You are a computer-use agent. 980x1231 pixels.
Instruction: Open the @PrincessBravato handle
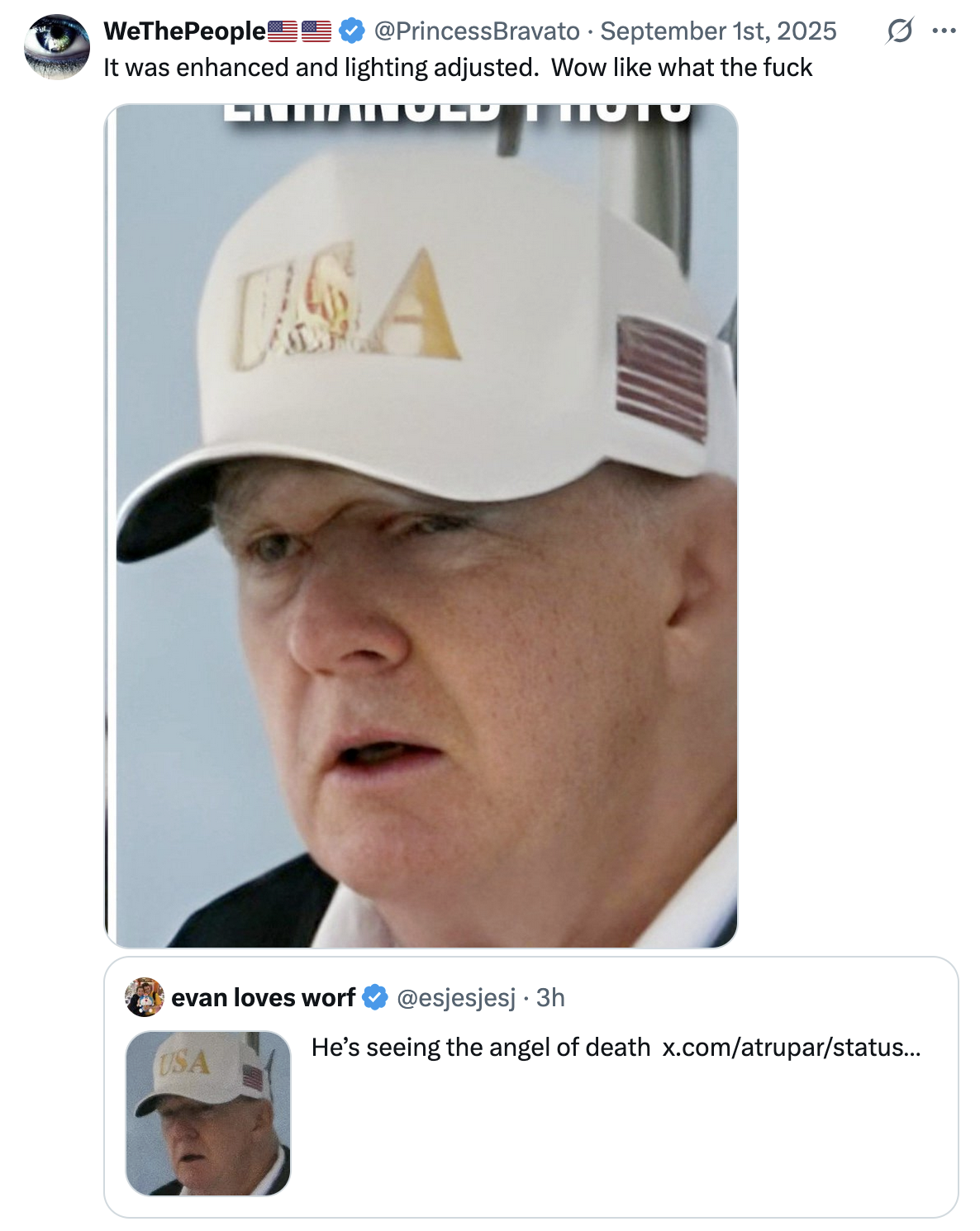477,31
